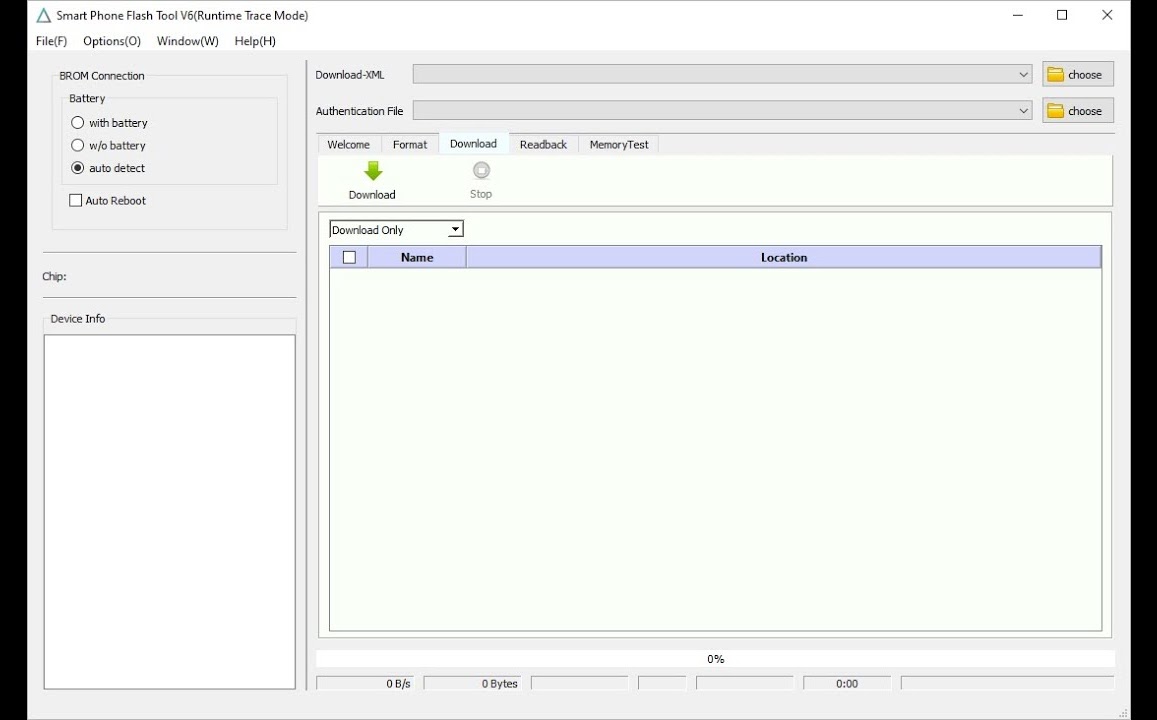Switch to the Format tab
1157x720 pixels.
(410, 145)
